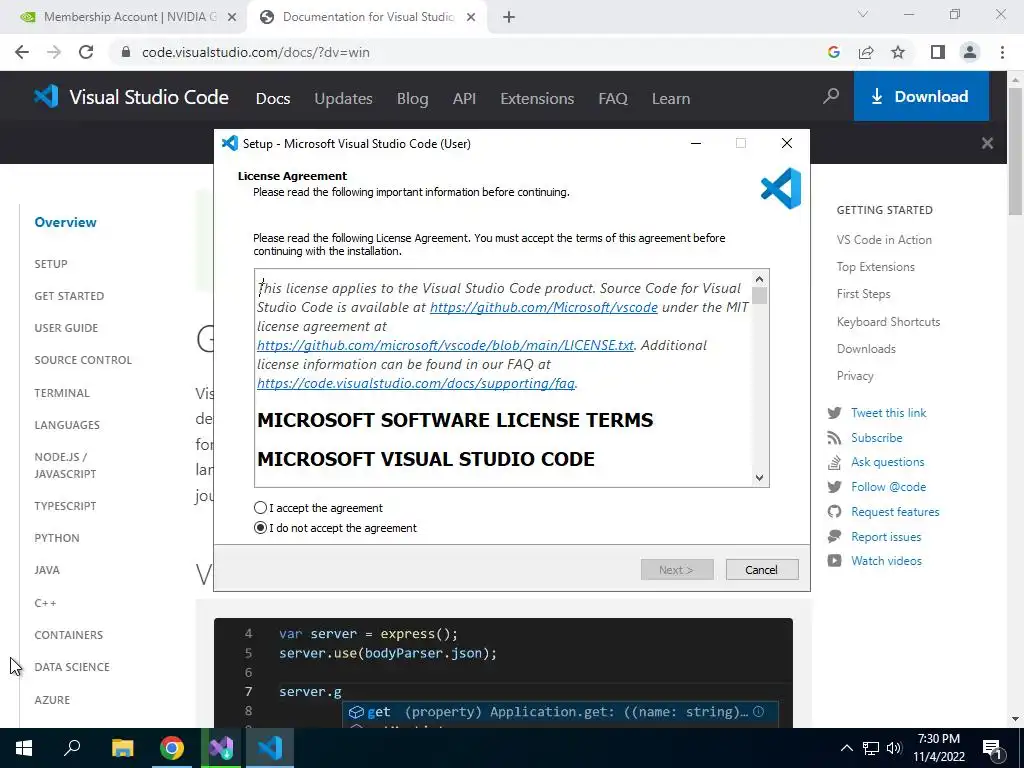1024x768 pixels.
Task: Open the github.com/Microsoft/vscode link
Action: pos(543,307)
